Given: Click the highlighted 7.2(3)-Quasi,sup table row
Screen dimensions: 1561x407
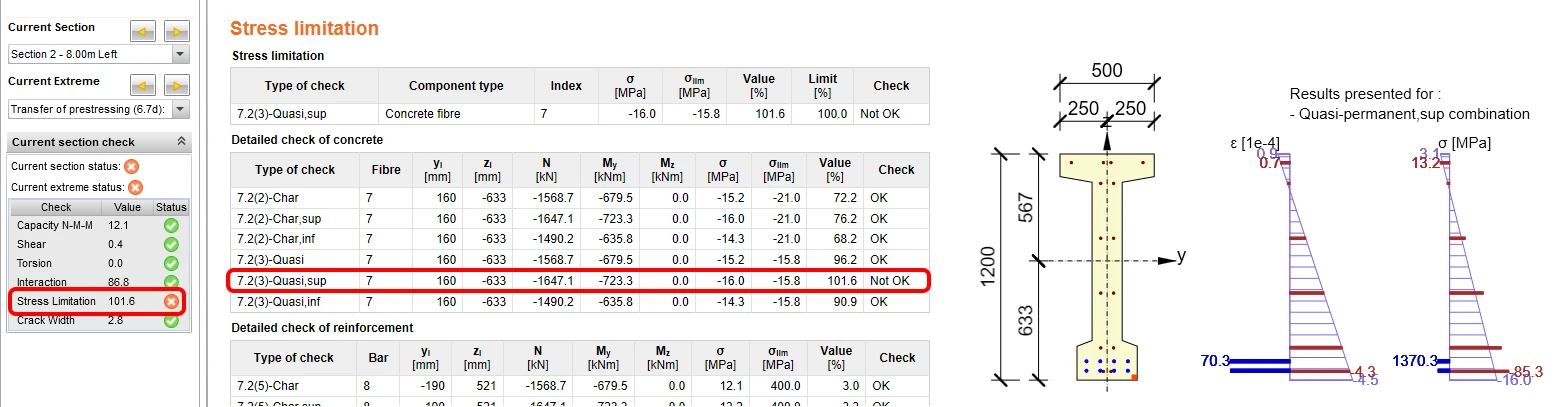Looking at the screenshot, I should coord(579,281).
